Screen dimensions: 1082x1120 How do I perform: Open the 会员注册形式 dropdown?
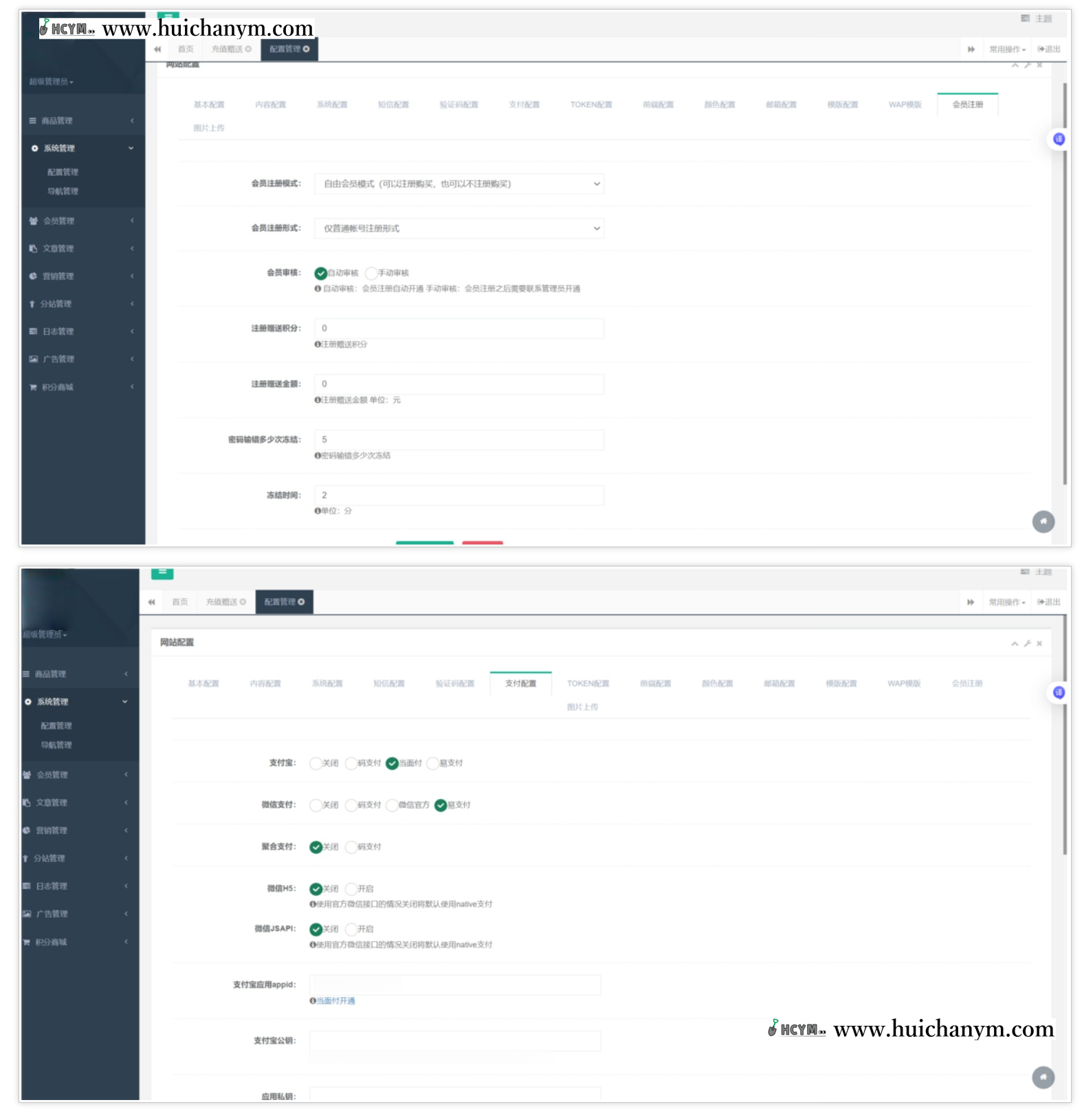click(459, 228)
